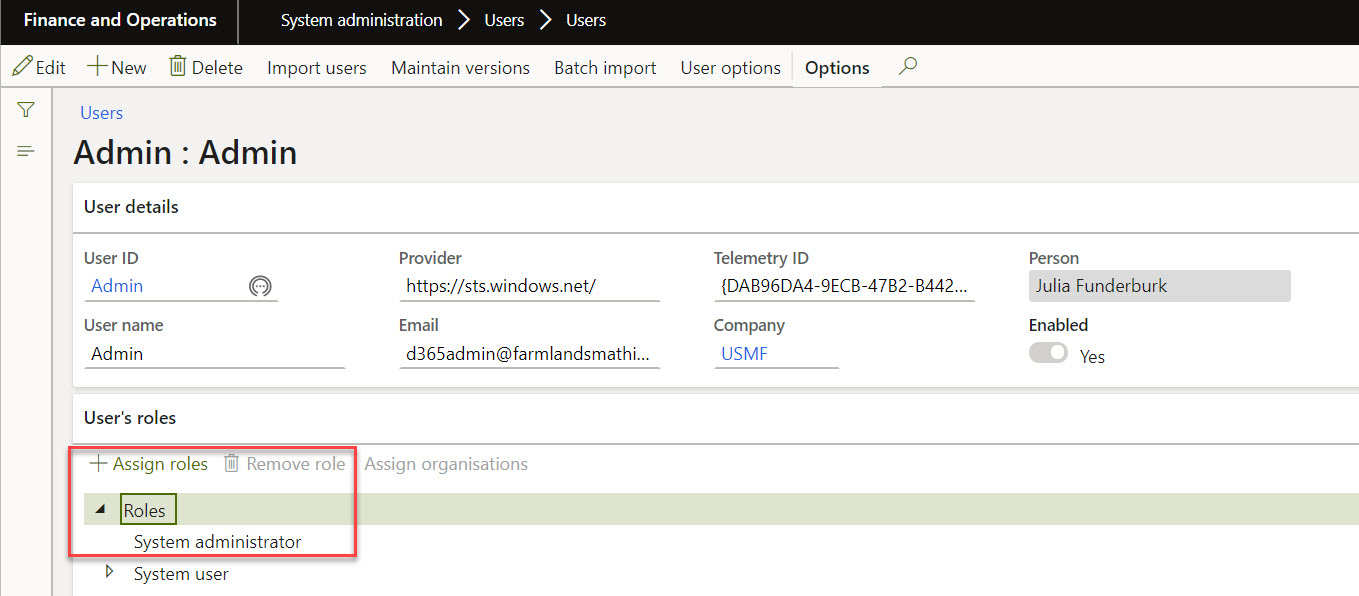Click the plus Assign roles icon
This screenshot has width=1359, height=596.
click(98, 464)
